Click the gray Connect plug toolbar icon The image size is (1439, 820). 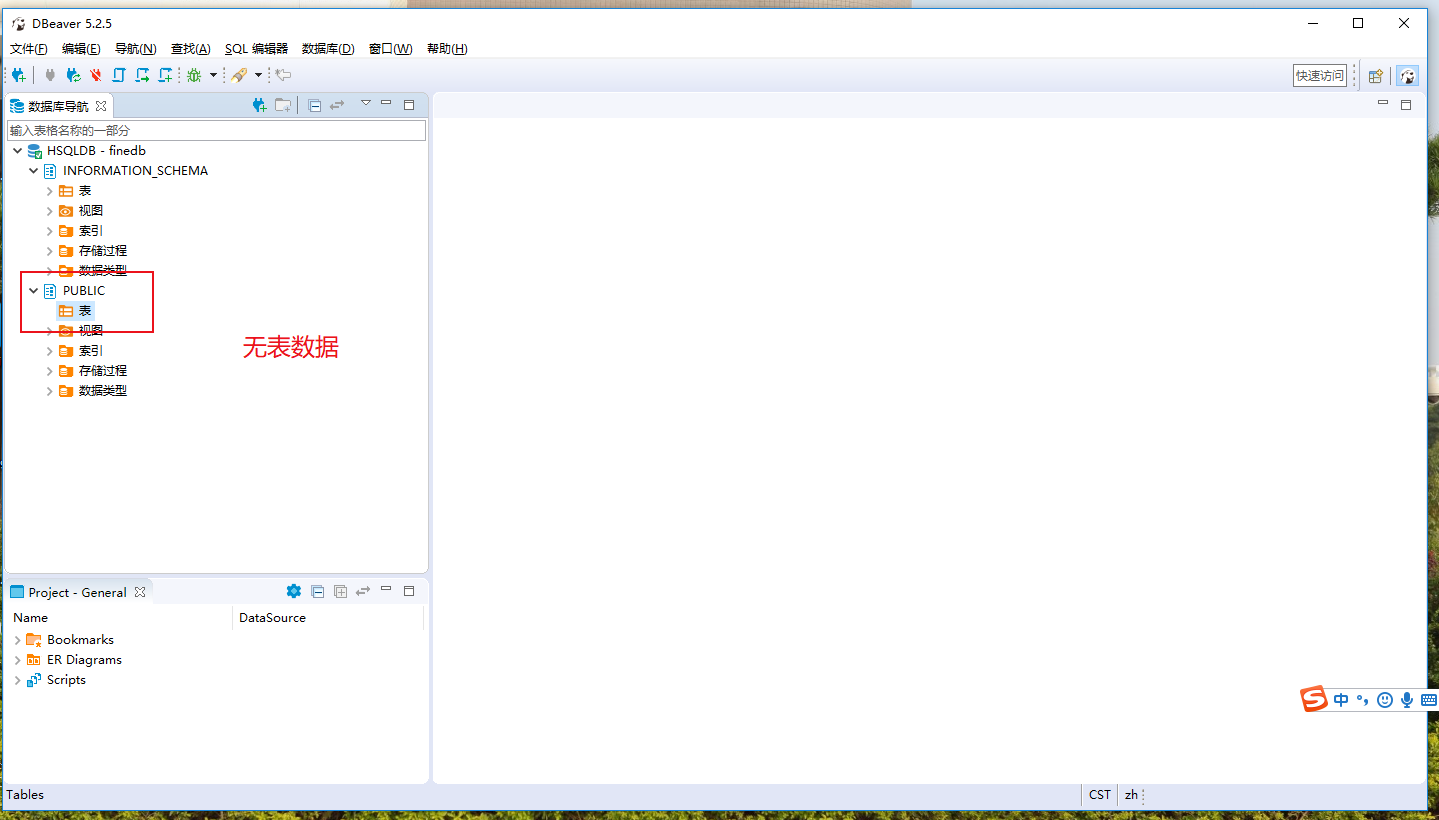pyautogui.click(x=50, y=75)
